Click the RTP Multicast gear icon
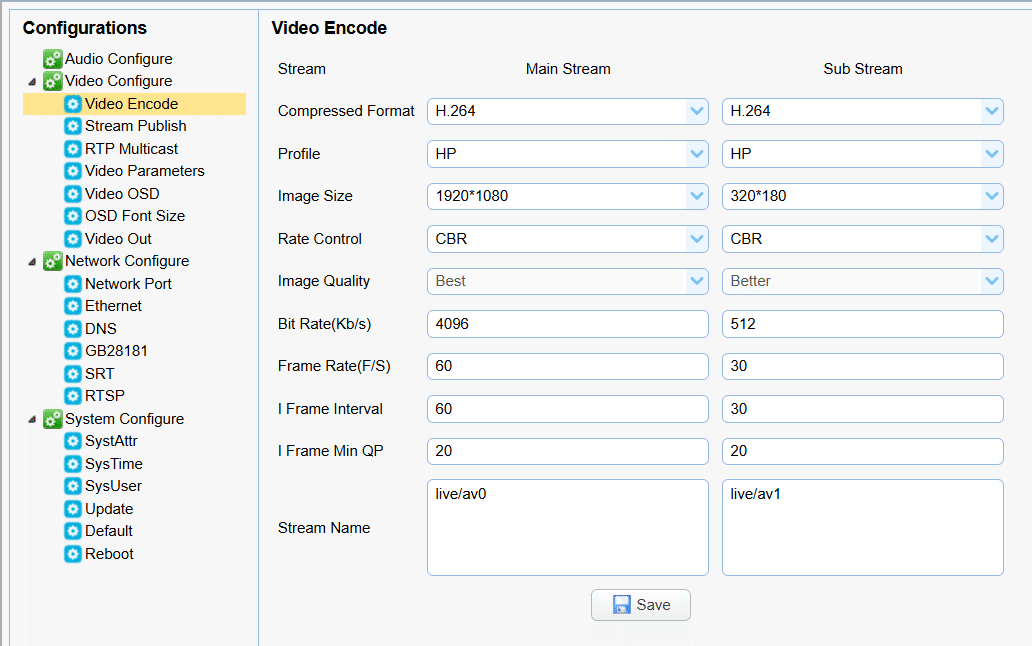 pos(73,149)
